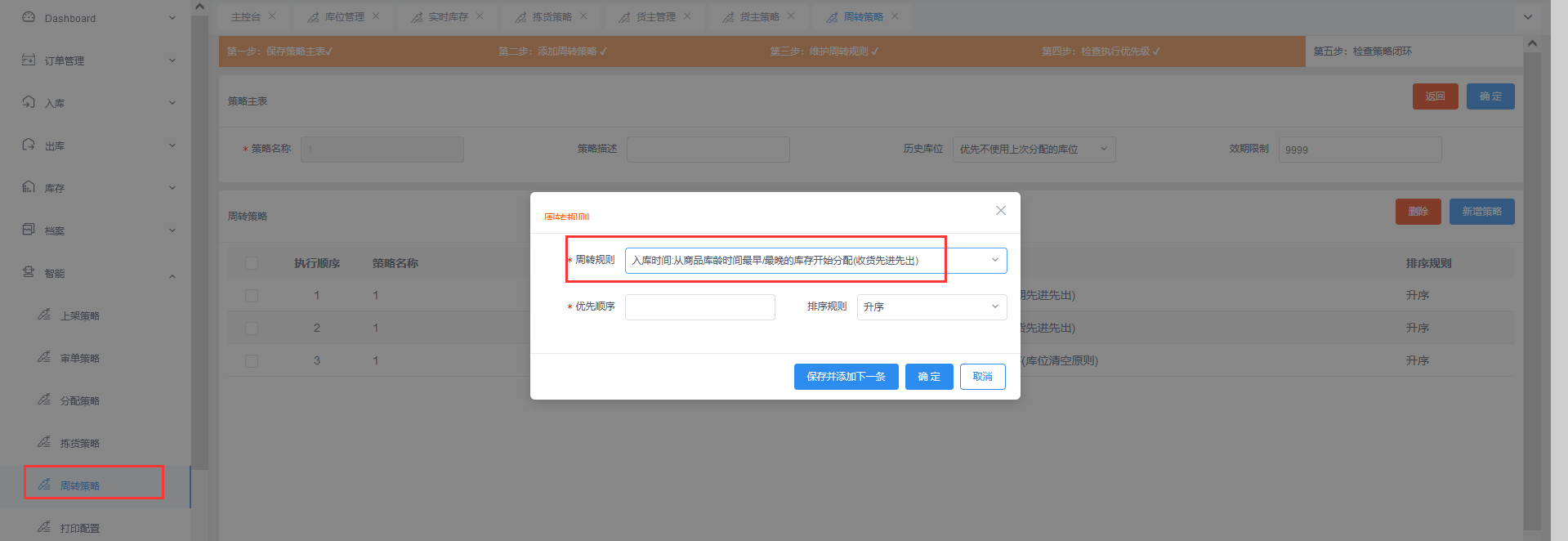Expand the 出库 menu chevron

pyautogui.click(x=172, y=145)
